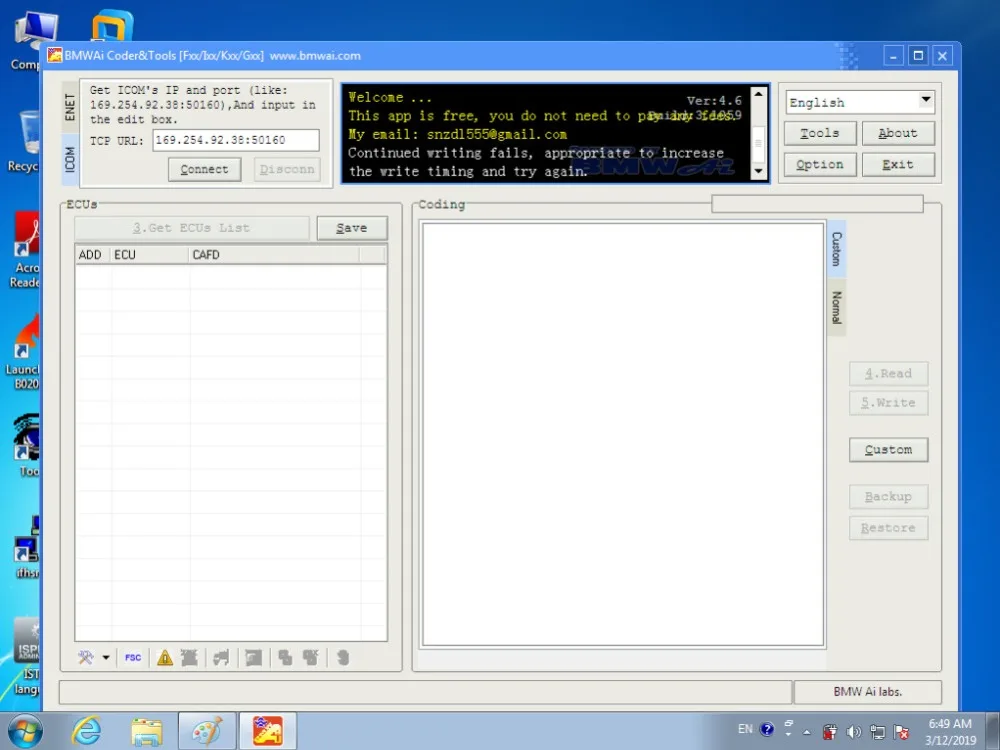Click the yellow warning triangle icon

(164, 657)
